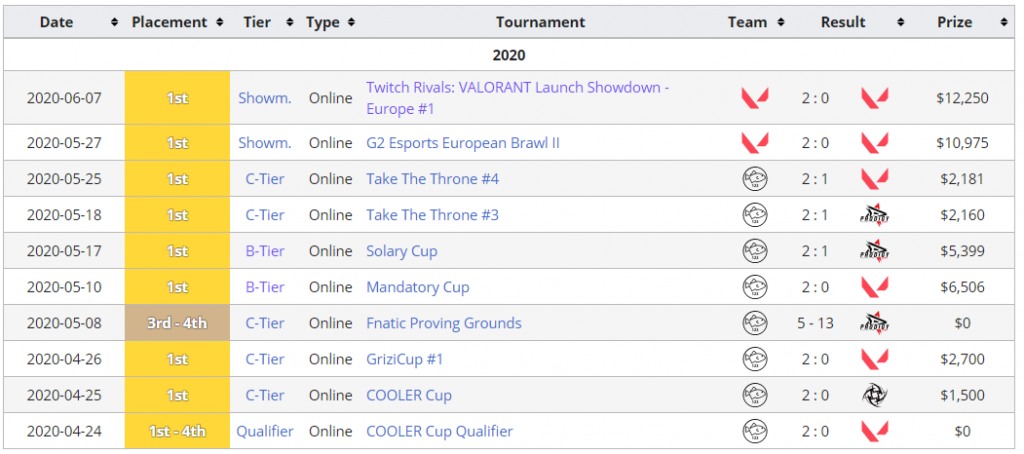
Task: Click the Valorant team logo in Twitch Rivals row
Action: pos(754,98)
